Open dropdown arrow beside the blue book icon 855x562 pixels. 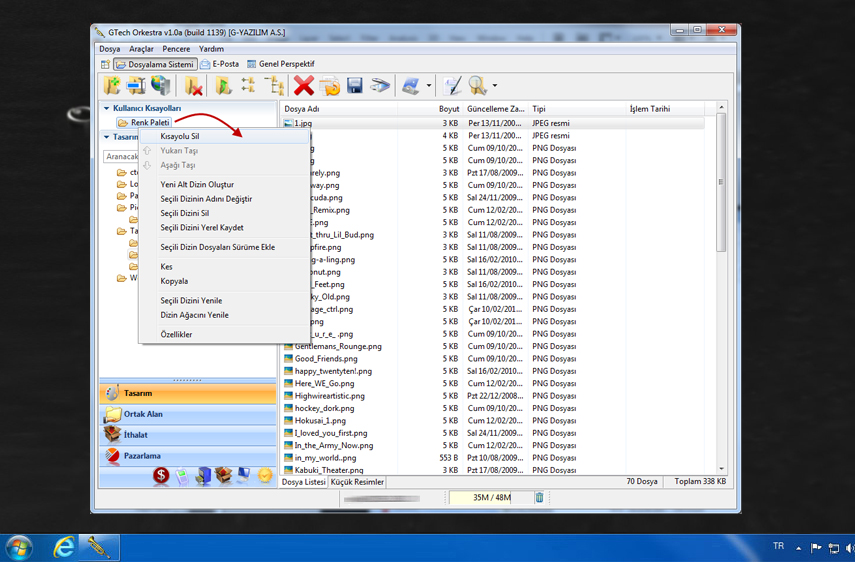(429, 87)
